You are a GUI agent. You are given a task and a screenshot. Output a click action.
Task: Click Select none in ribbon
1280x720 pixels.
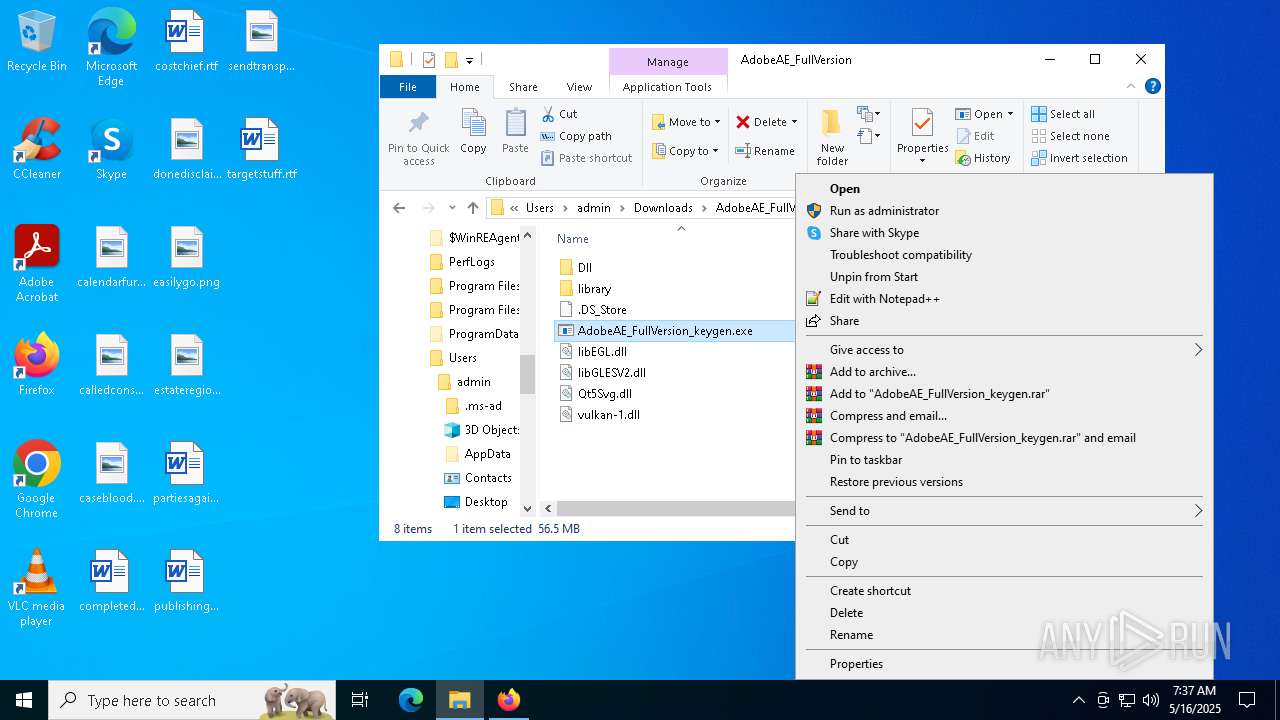click(x=1070, y=136)
